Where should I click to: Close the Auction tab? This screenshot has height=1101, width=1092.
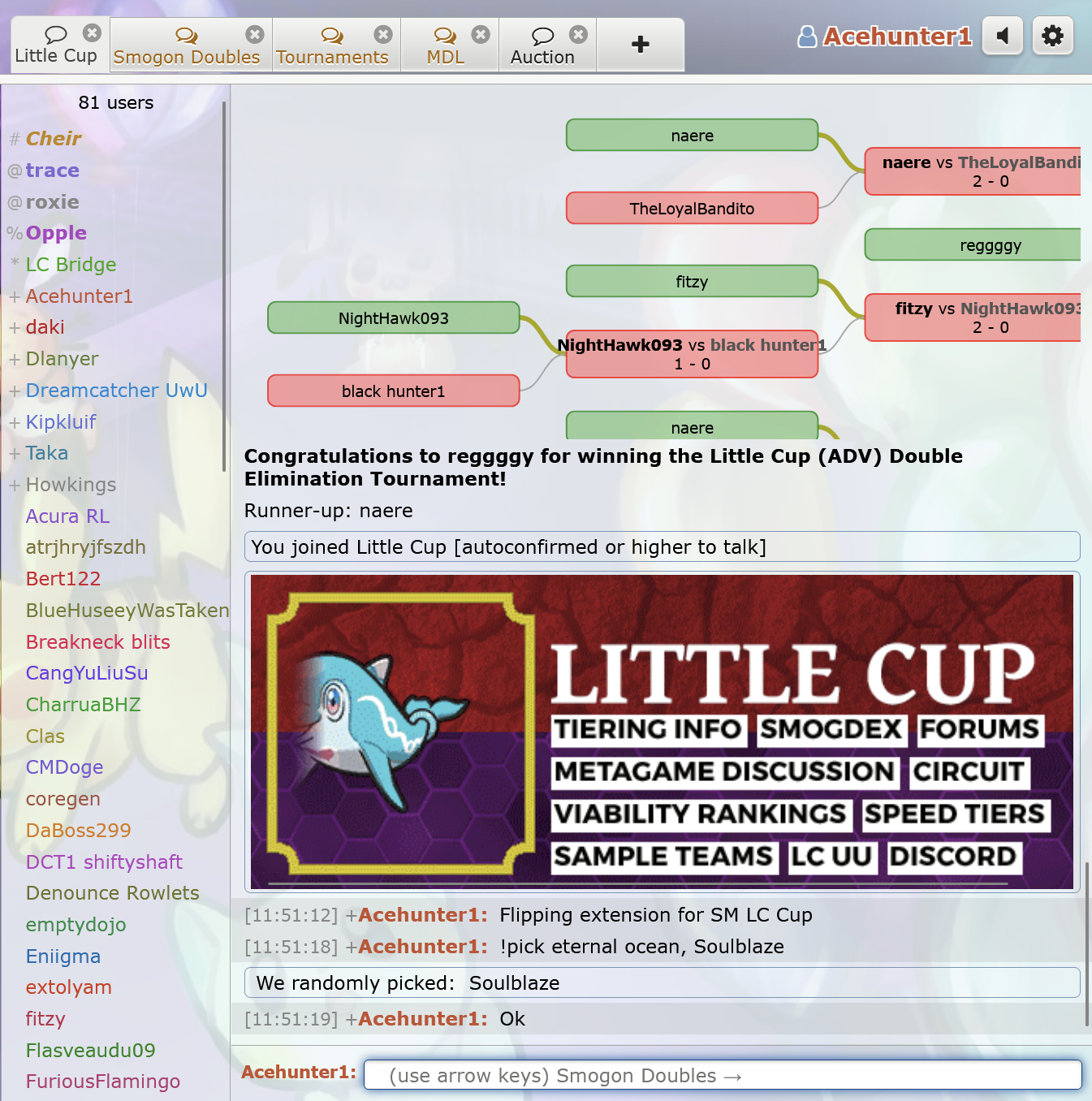point(578,34)
